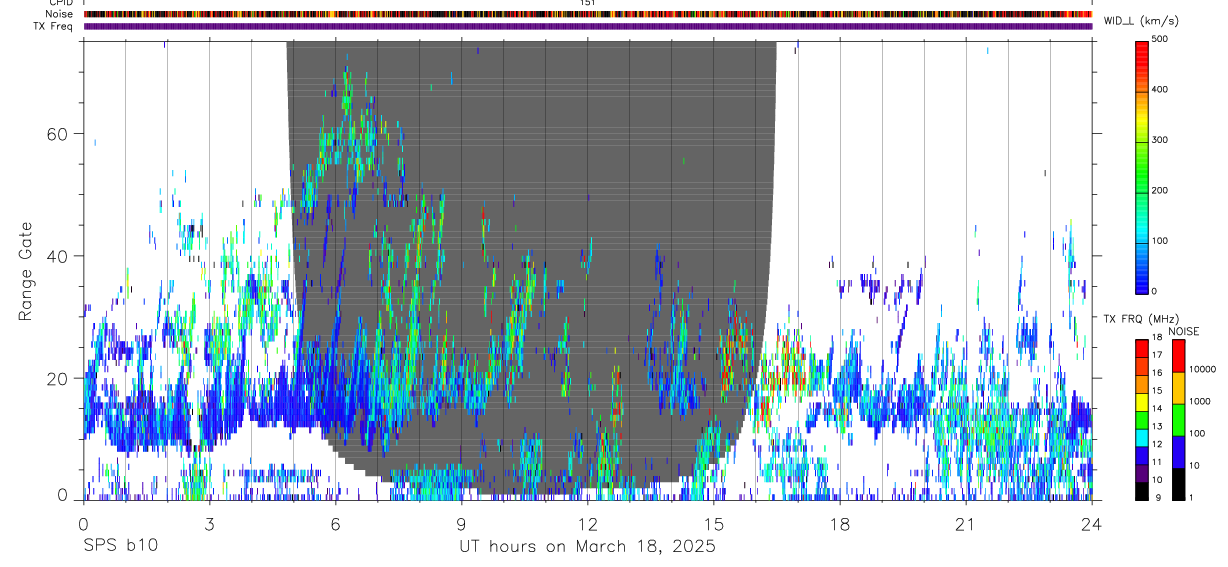This screenshot has height=567, width=1228.
Task: Click the yellow swatch in the TX FRQ colorbar
Action: (x=1142, y=402)
